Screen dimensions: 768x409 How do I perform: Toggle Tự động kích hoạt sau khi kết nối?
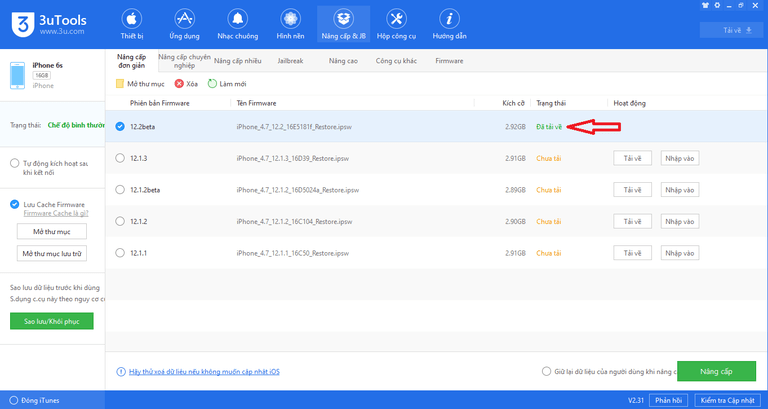15,164
